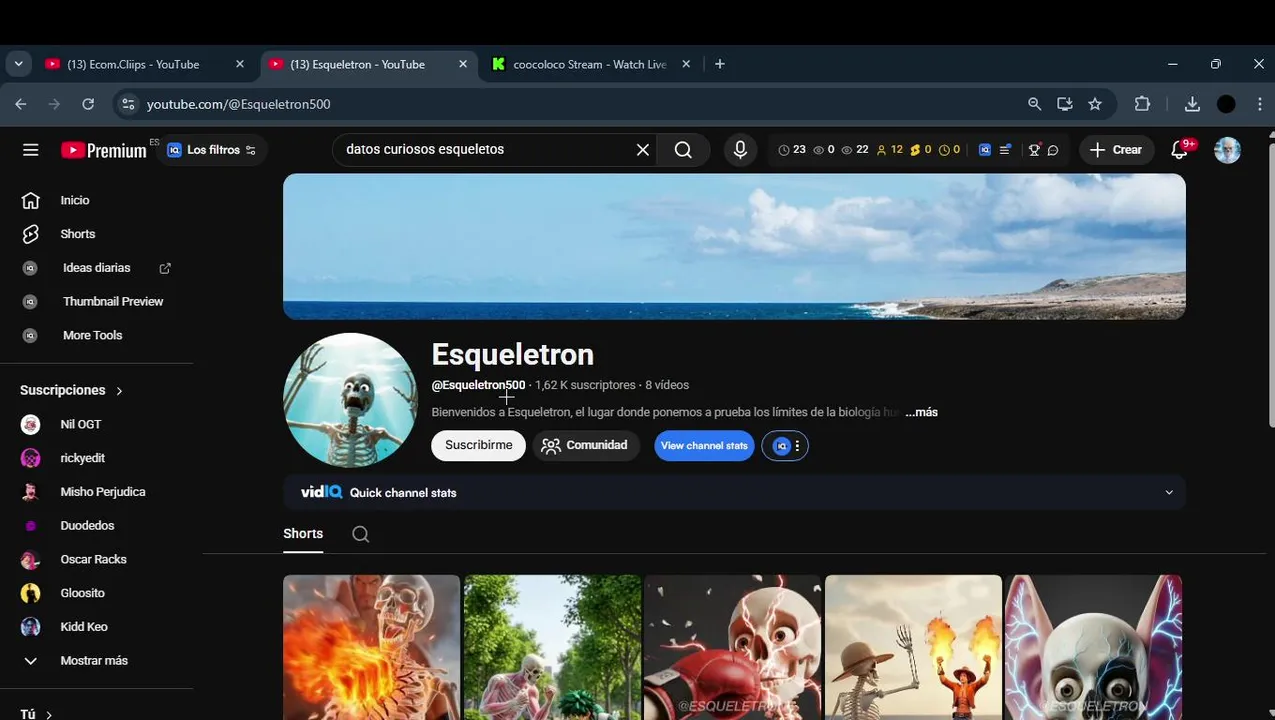This screenshot has height=720, width=1275.
Task: Open the browser extensions puzzle icon
Action: coord(1142,104)
